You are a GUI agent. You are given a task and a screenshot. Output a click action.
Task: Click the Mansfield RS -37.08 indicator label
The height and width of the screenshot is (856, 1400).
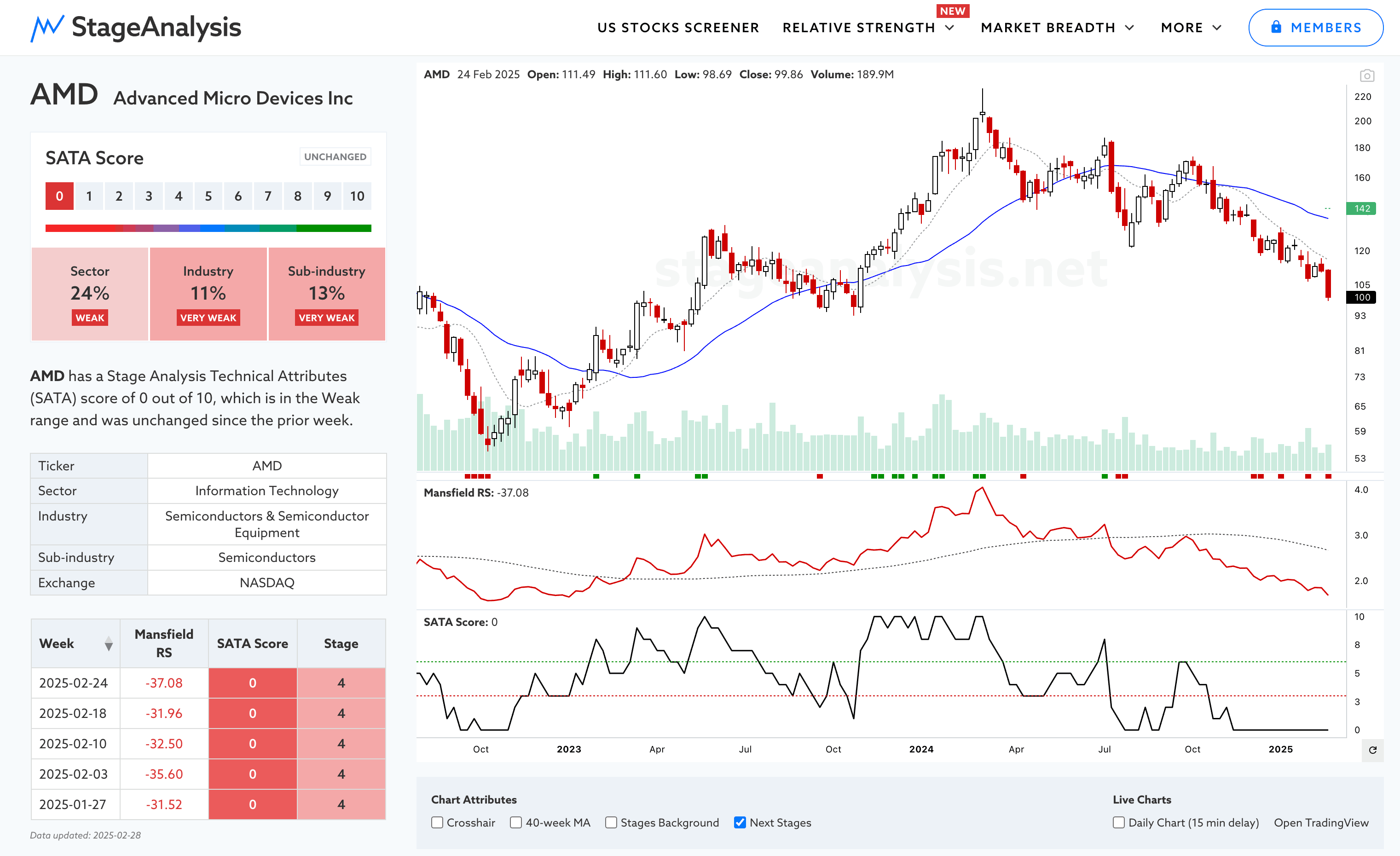click(x=476, y=492)
